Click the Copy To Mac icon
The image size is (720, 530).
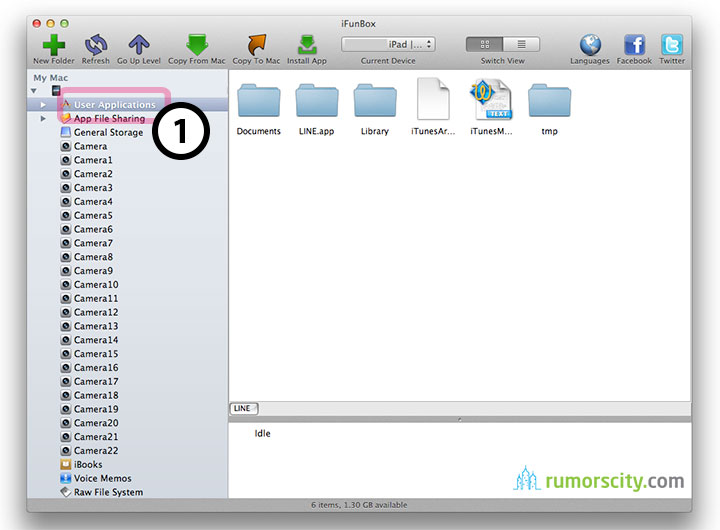256,45
